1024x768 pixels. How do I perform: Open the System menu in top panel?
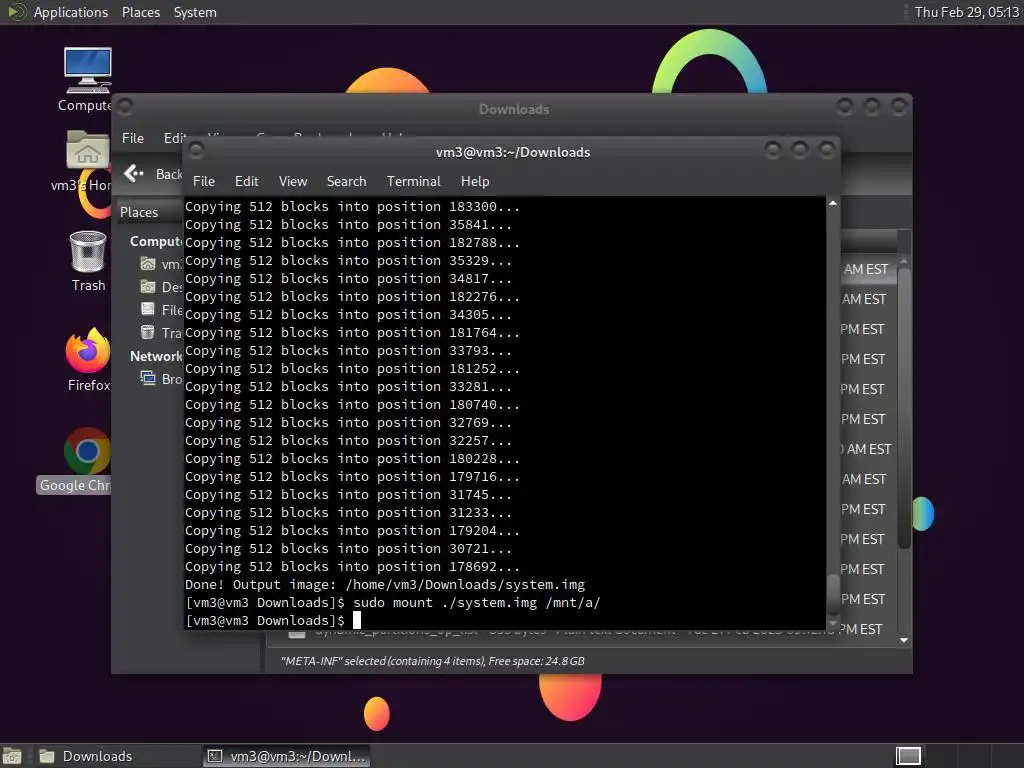pyautogui.click(x=195, y=12)
